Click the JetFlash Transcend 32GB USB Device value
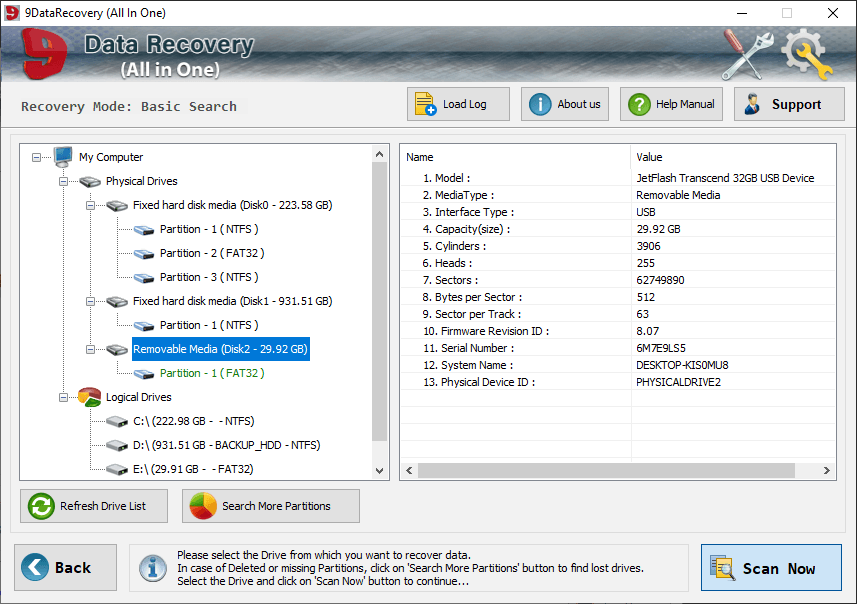Screen dimensions: 857x604 point(725,178)
